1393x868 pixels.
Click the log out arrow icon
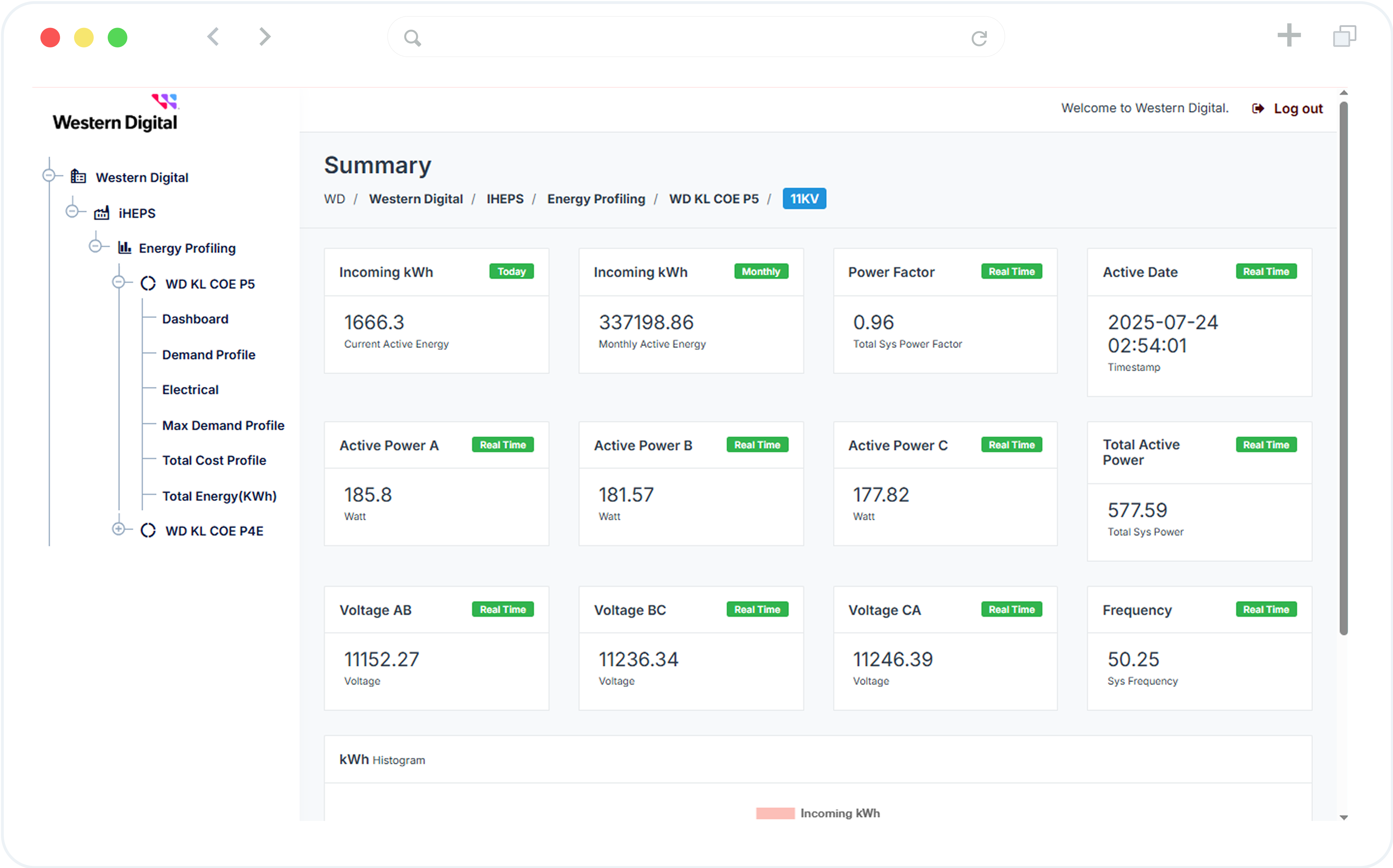(x=1258, y=108)
